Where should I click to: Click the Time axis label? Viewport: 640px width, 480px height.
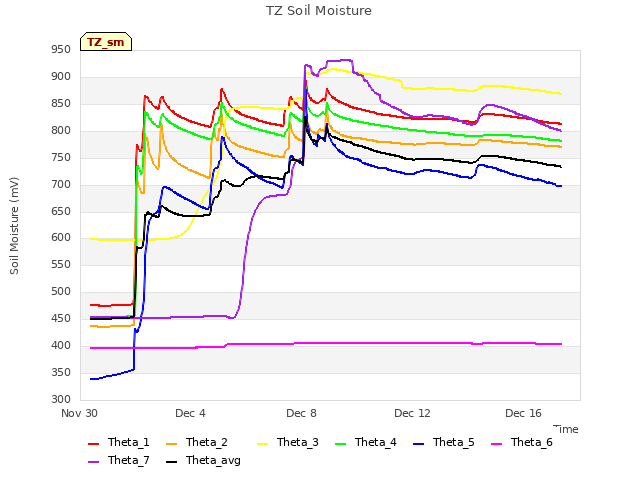coord(566,429)
